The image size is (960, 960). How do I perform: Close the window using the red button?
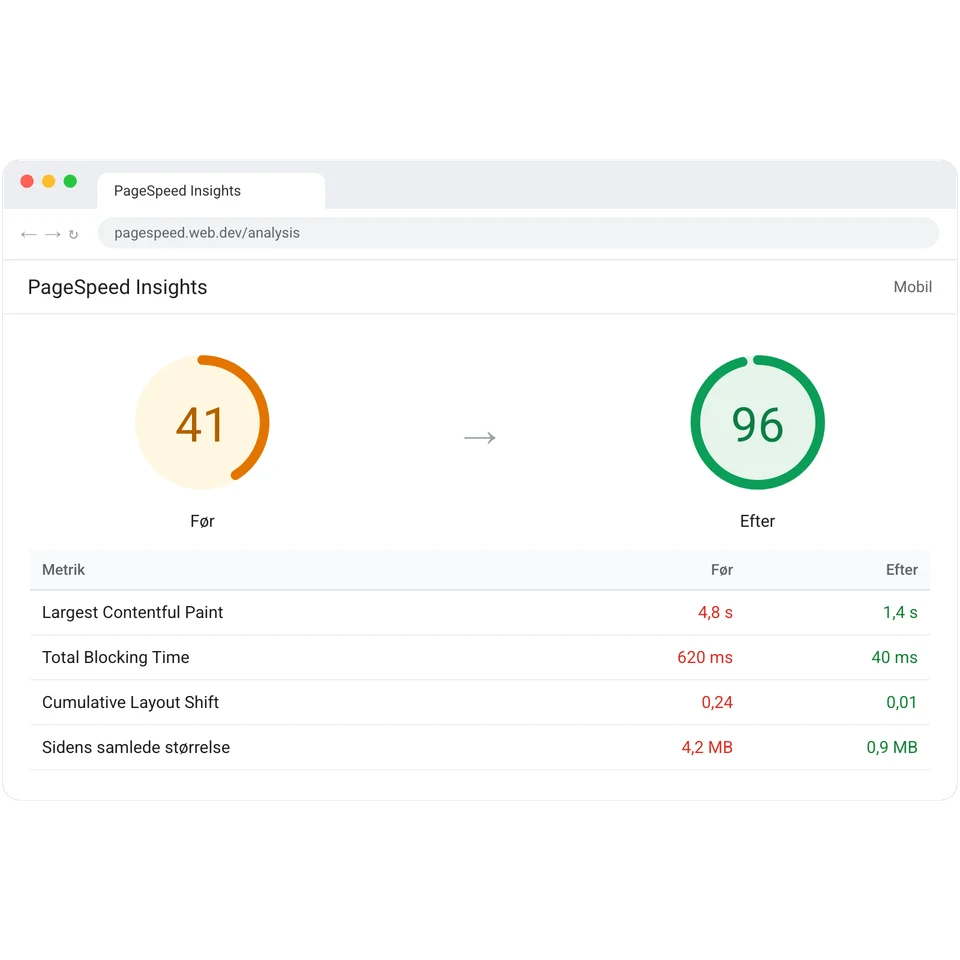point(27,181)
